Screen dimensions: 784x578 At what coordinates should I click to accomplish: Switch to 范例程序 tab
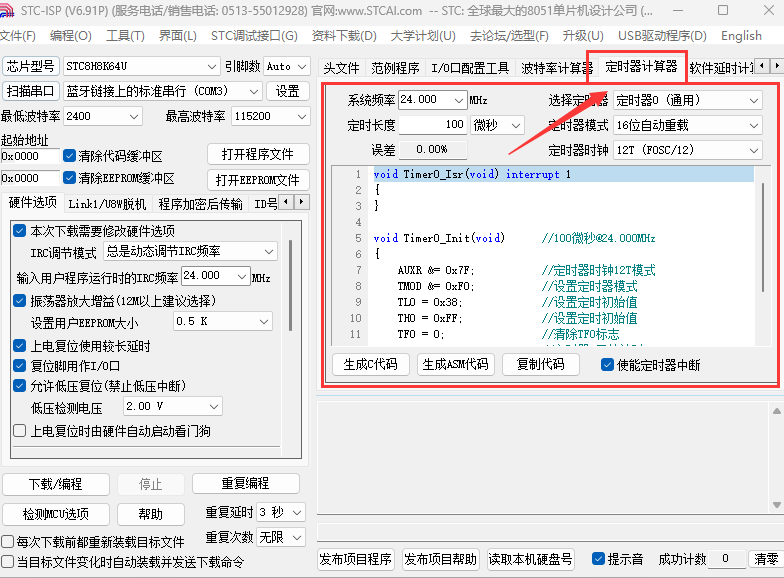click(395, 68)
